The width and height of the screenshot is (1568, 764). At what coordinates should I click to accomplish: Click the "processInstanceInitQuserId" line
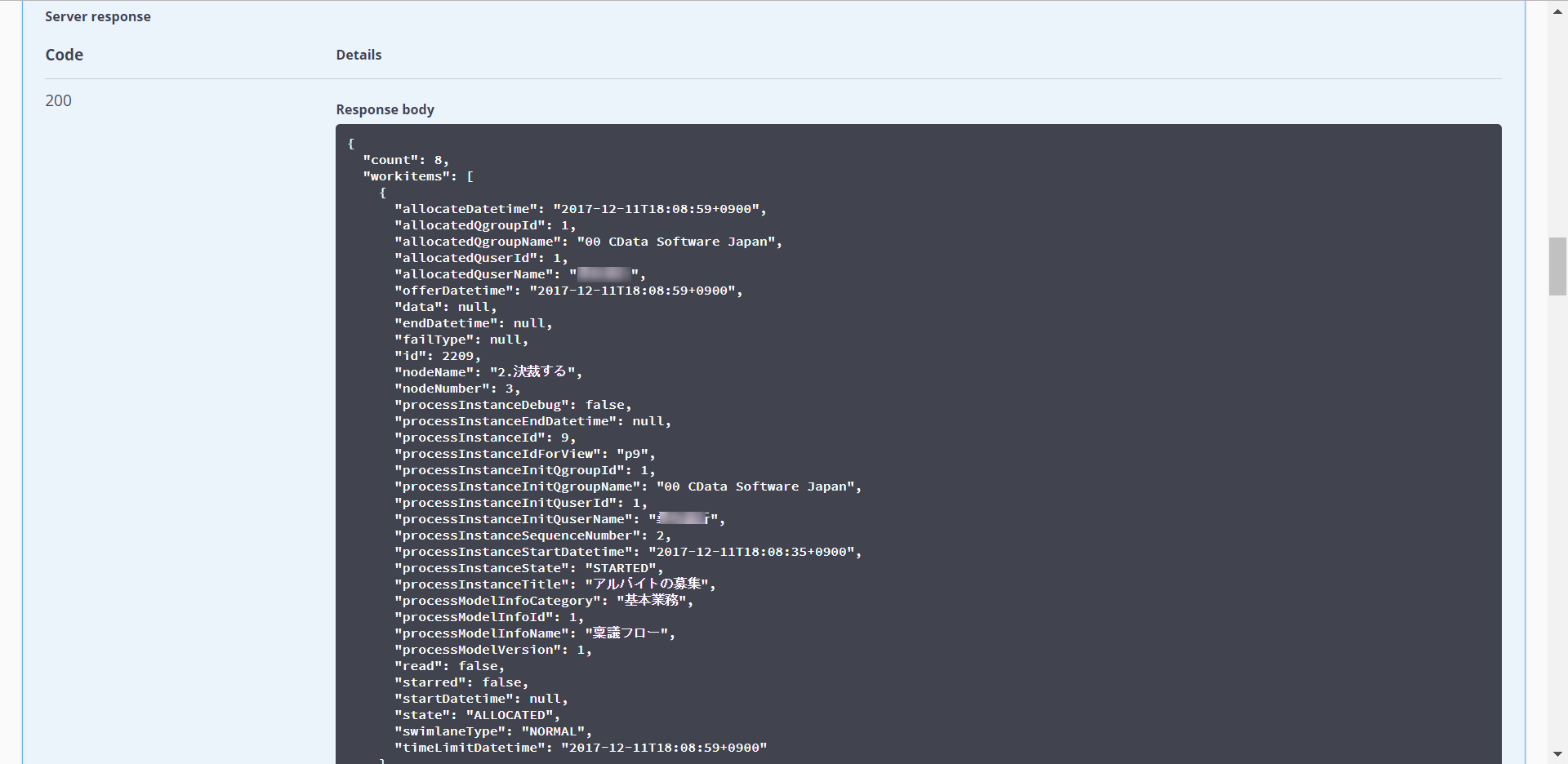pos(521,503)
